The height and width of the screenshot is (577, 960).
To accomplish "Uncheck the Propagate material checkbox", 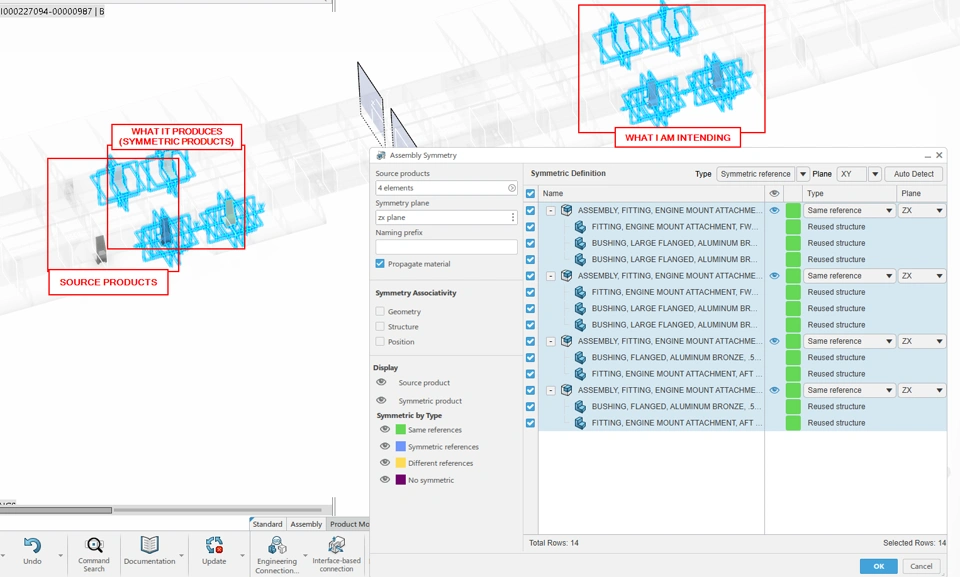I will pos(380,264).
